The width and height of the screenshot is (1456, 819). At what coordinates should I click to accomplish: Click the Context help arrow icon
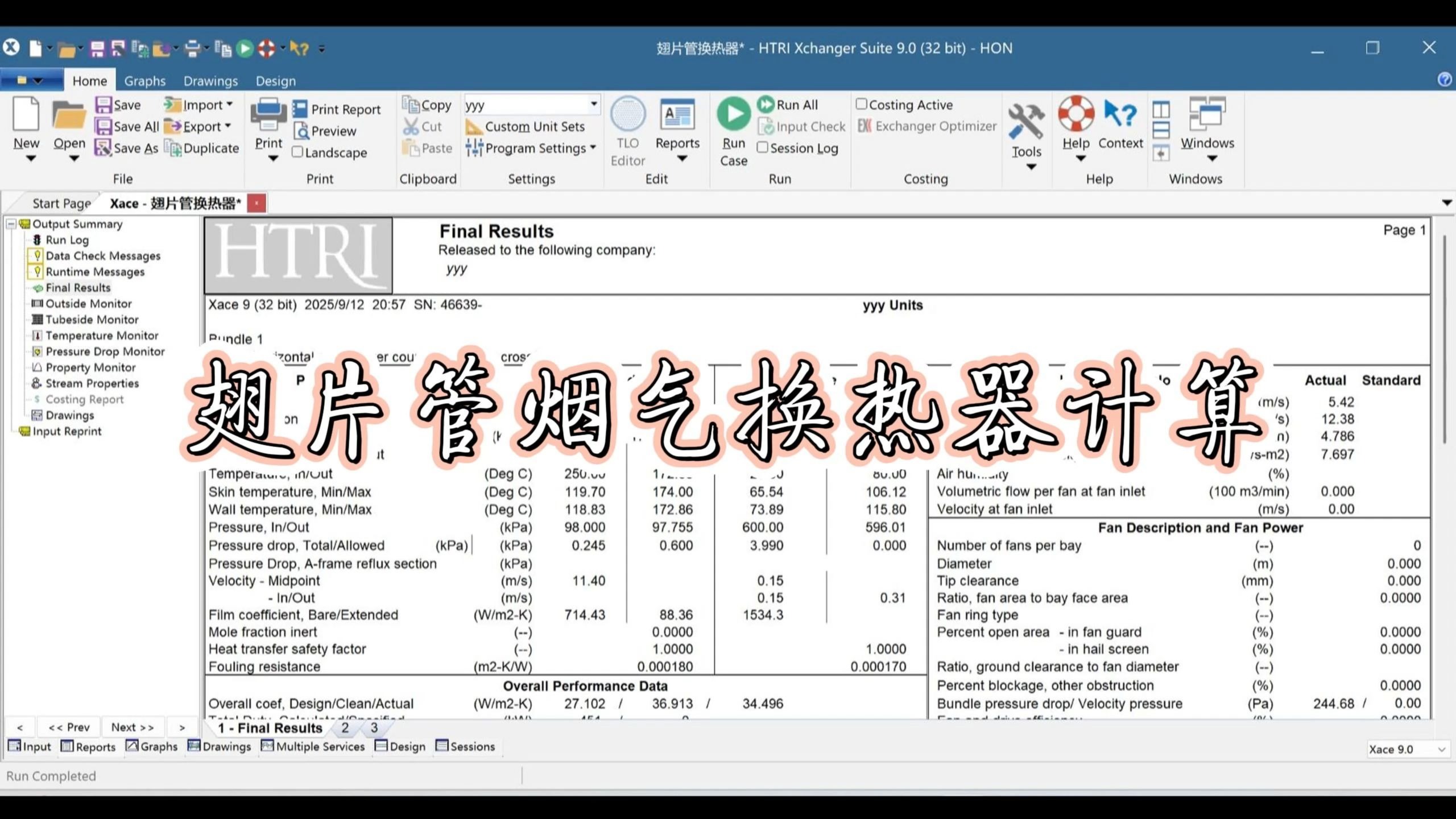[x=1120, y=114]
